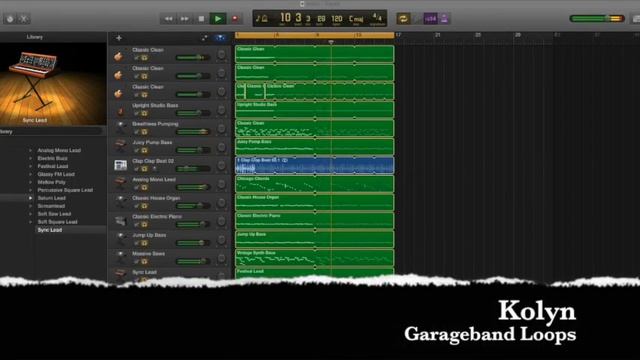Adjust the Jump Up Bass volume slider
Image resolution: width=640 pixels, height=360 pixels.
(x=193, y=242)
